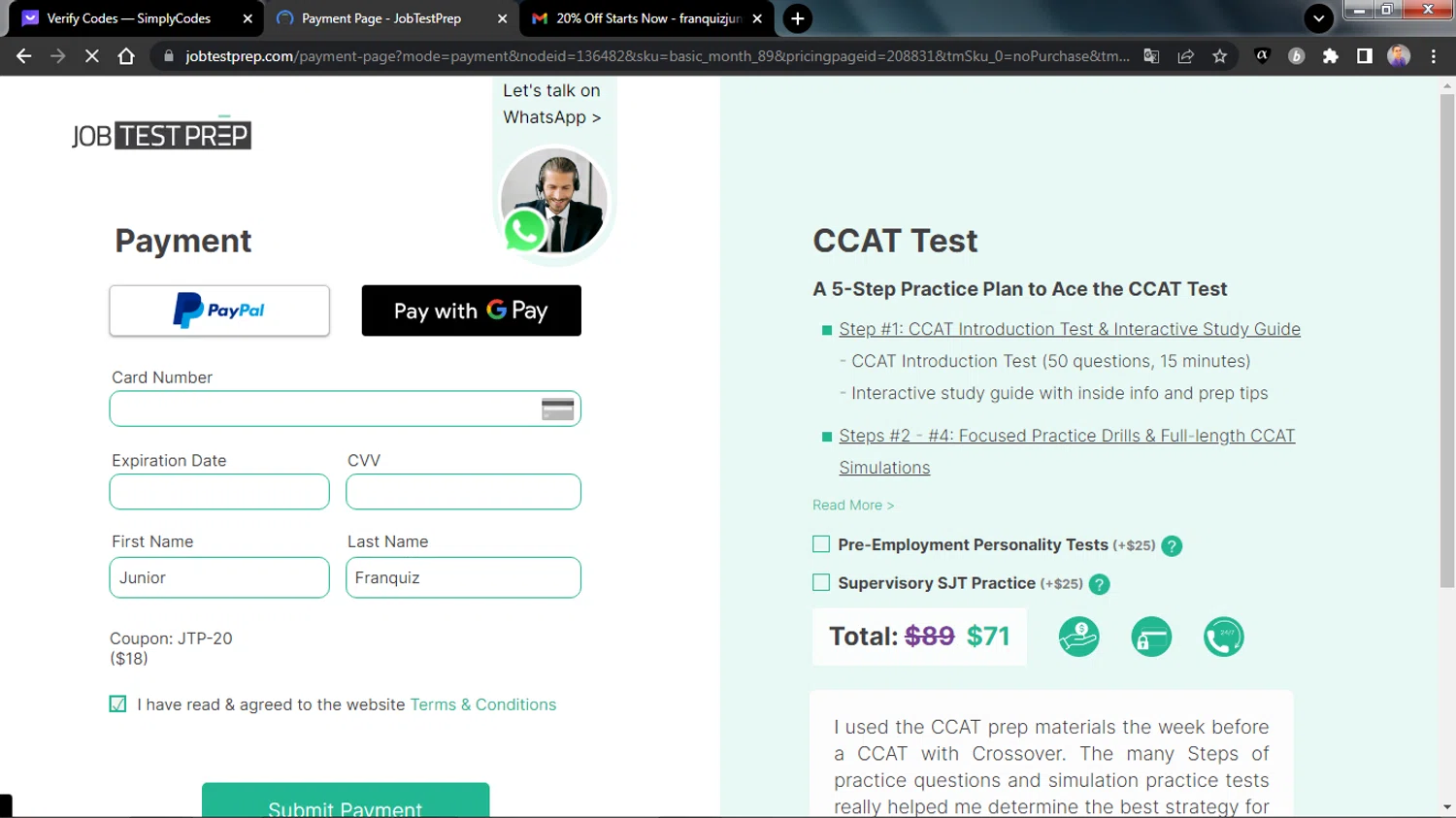The height and width of the screenshot is (818, 1456).
Task: Click the money-back guarantee hand icon
Action: tap(1078, 637)
